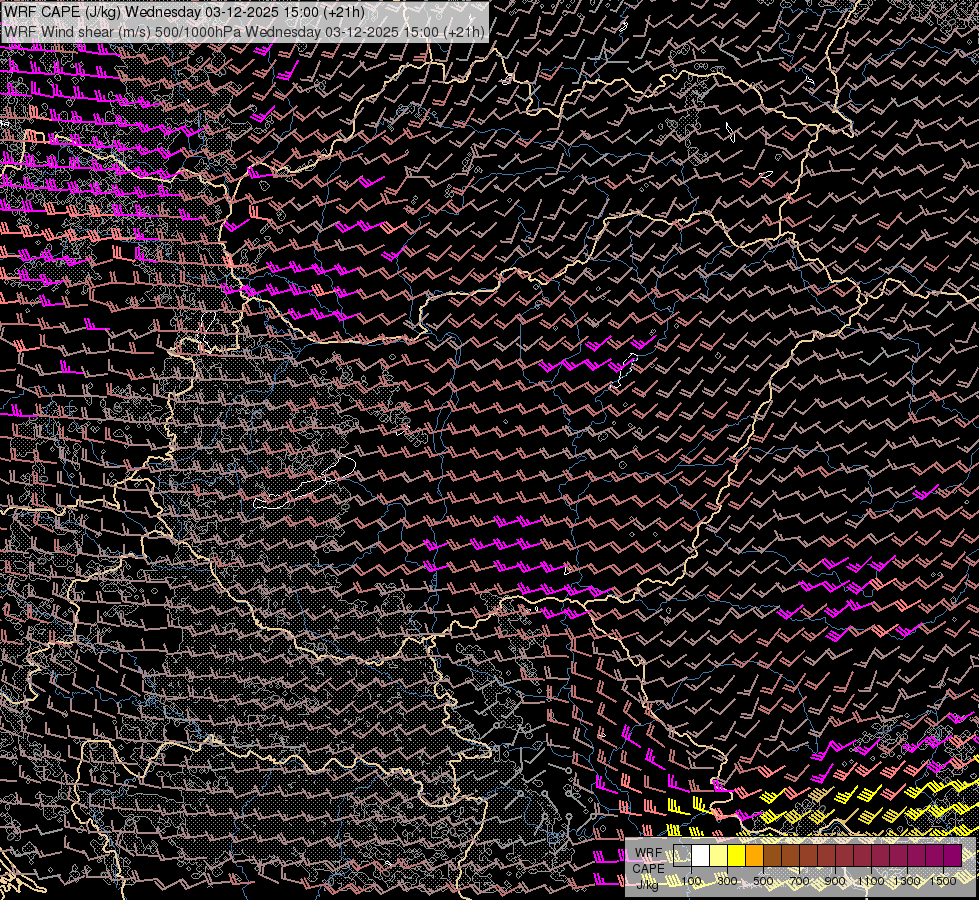Click the 1500 legend value label
This screenshot has width=979, height=900.
[x=943, y=881]
